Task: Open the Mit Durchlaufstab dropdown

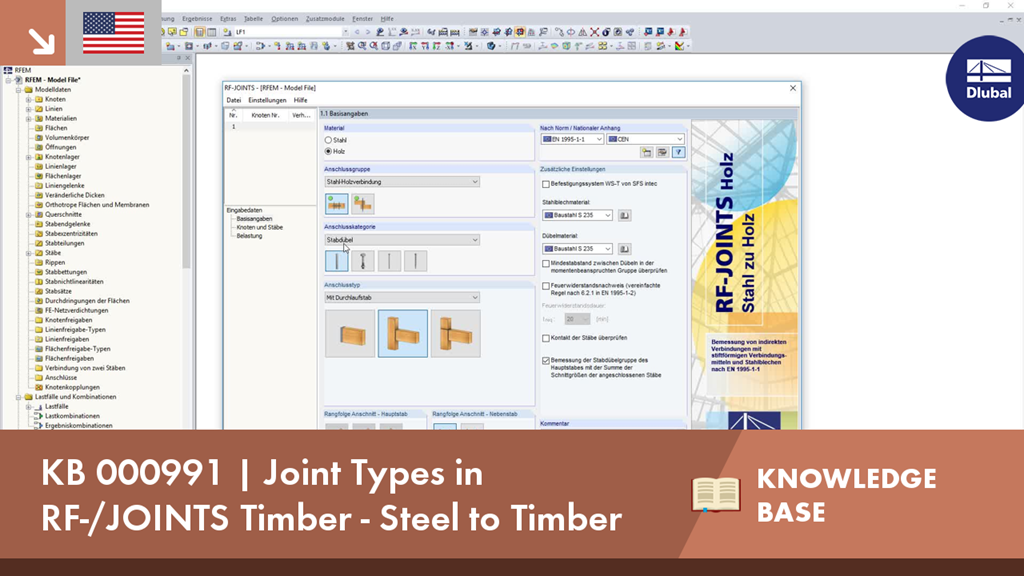Action: pyautogui.click(x=402, y=298)
